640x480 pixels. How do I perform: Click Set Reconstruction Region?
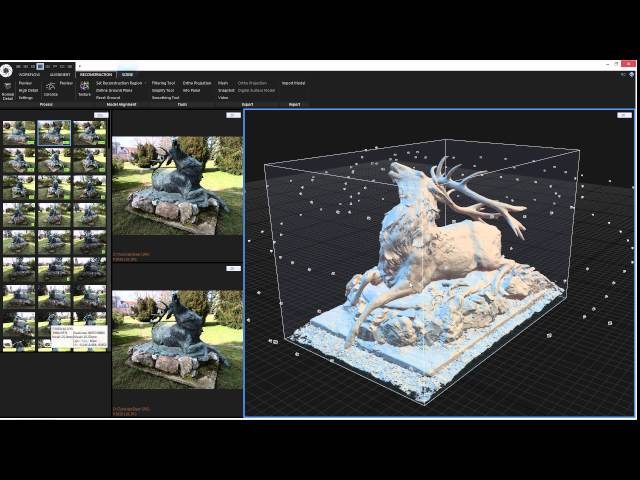click(119, 83)
